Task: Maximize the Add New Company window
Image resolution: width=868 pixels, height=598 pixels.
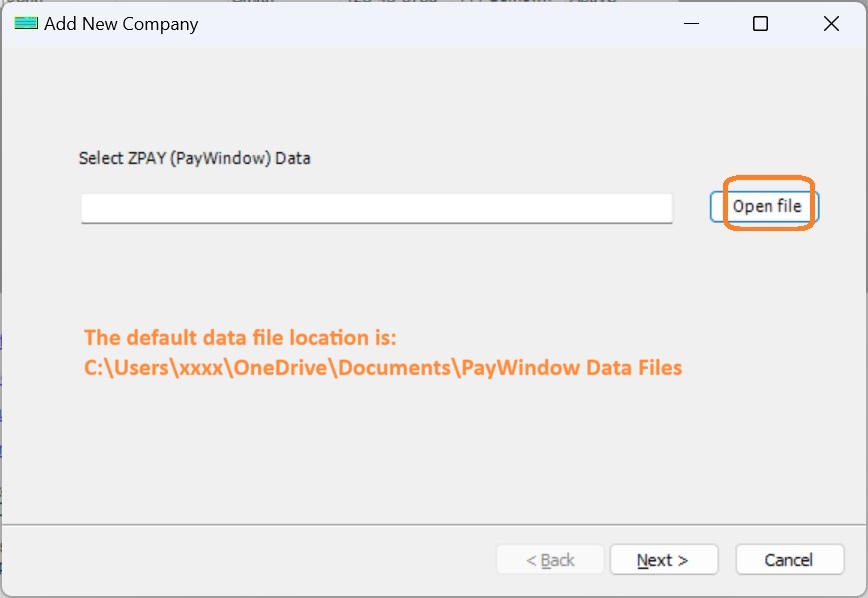Action: coord(760,23)
